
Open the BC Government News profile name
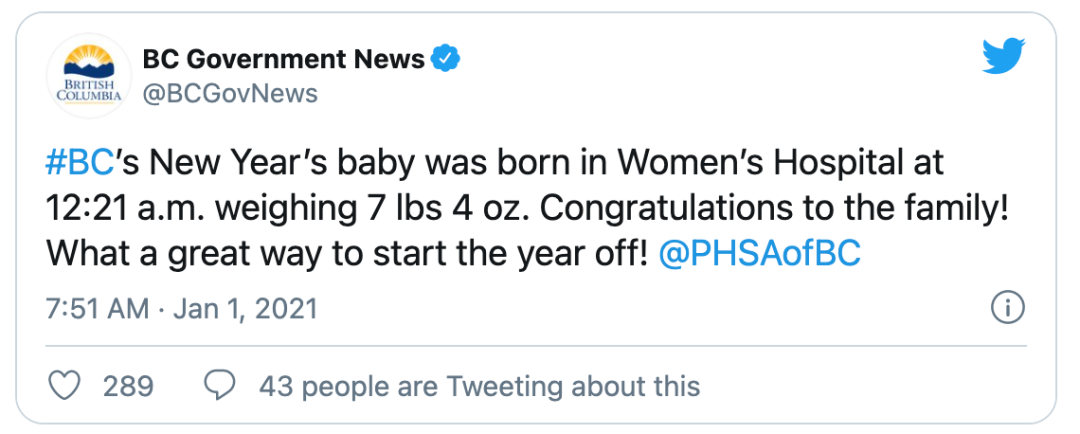(284, 60)
